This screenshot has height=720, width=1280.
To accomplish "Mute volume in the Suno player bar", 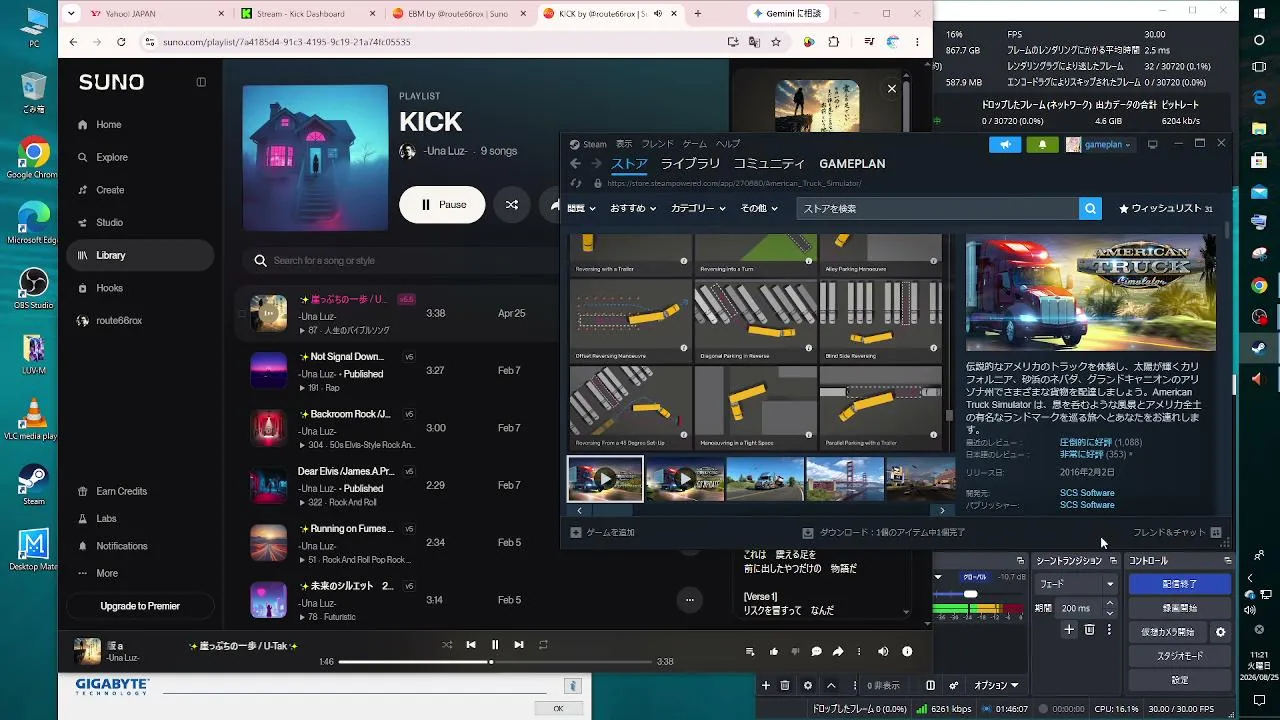I will click(883, 652).
